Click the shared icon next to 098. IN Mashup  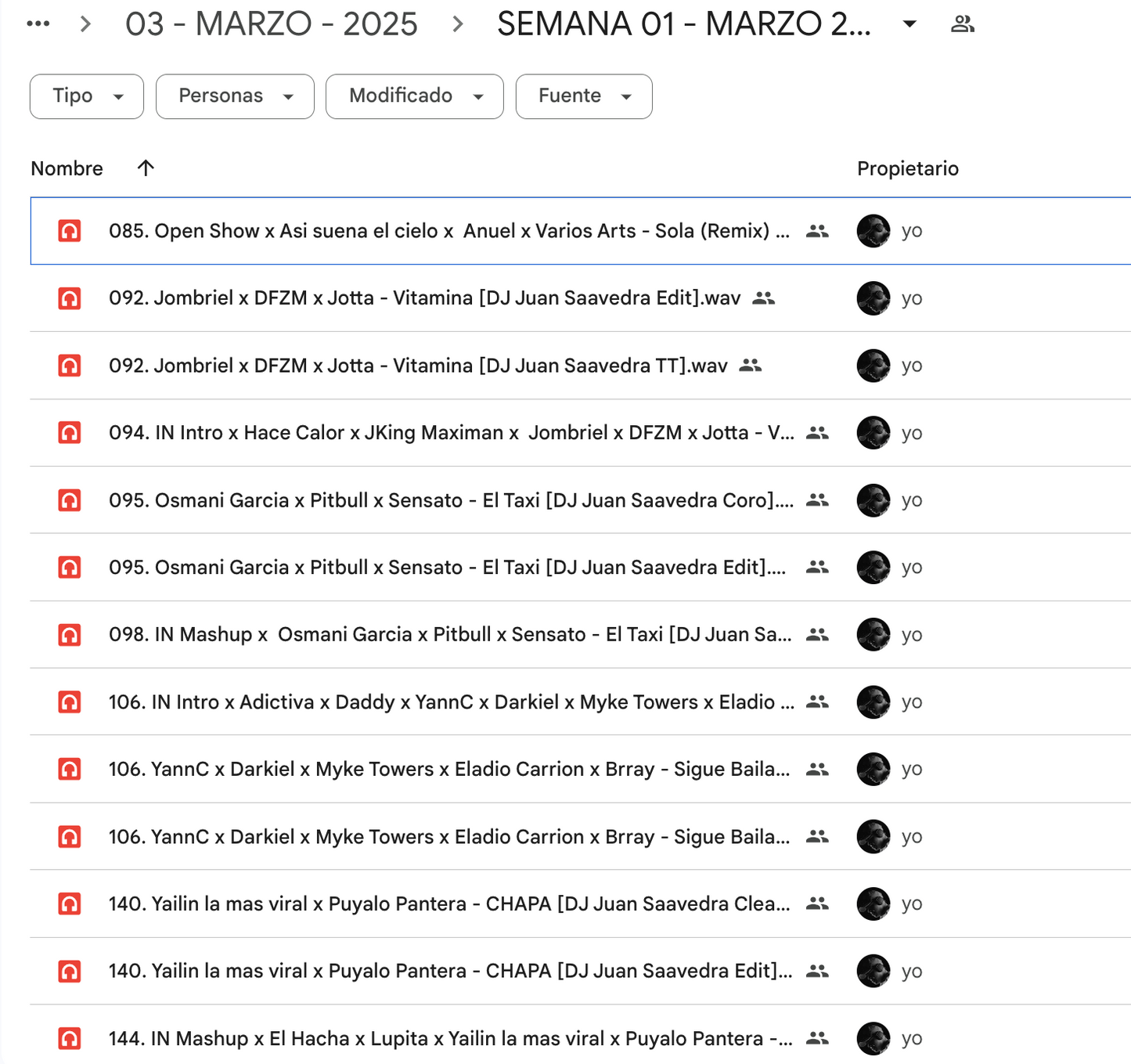coord(816,635)
